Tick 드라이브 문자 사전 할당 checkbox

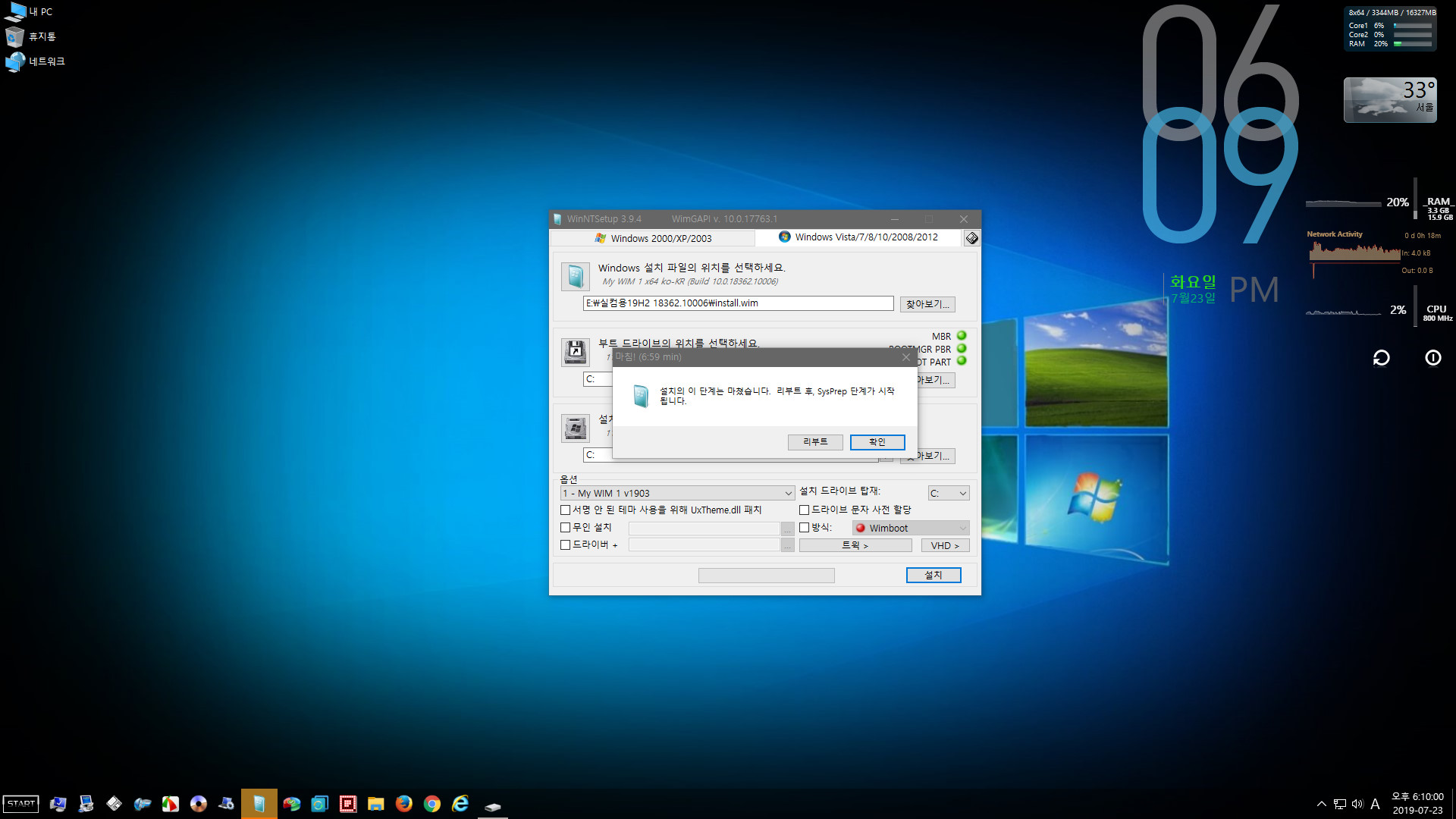pyautogui.click(x=805, y=510)
